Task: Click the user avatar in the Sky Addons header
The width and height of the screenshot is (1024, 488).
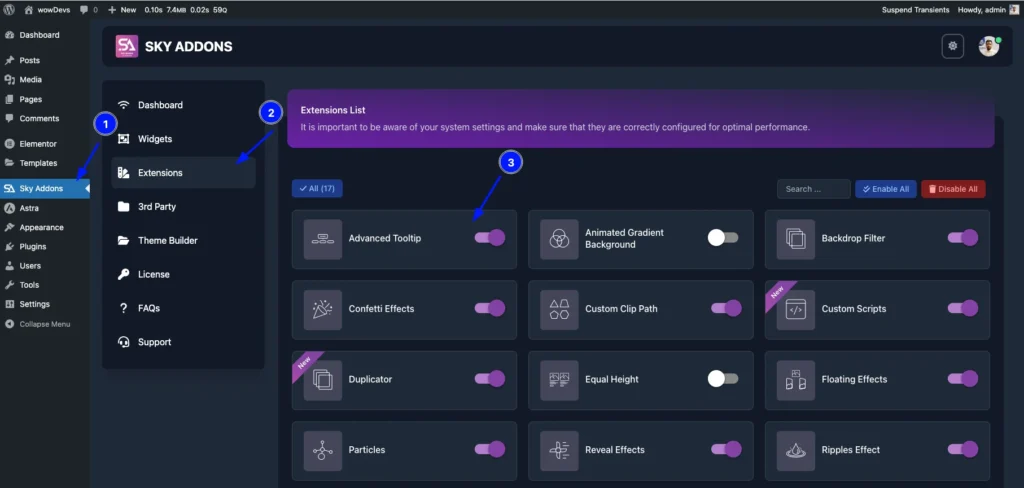Action: click(989, 46)
